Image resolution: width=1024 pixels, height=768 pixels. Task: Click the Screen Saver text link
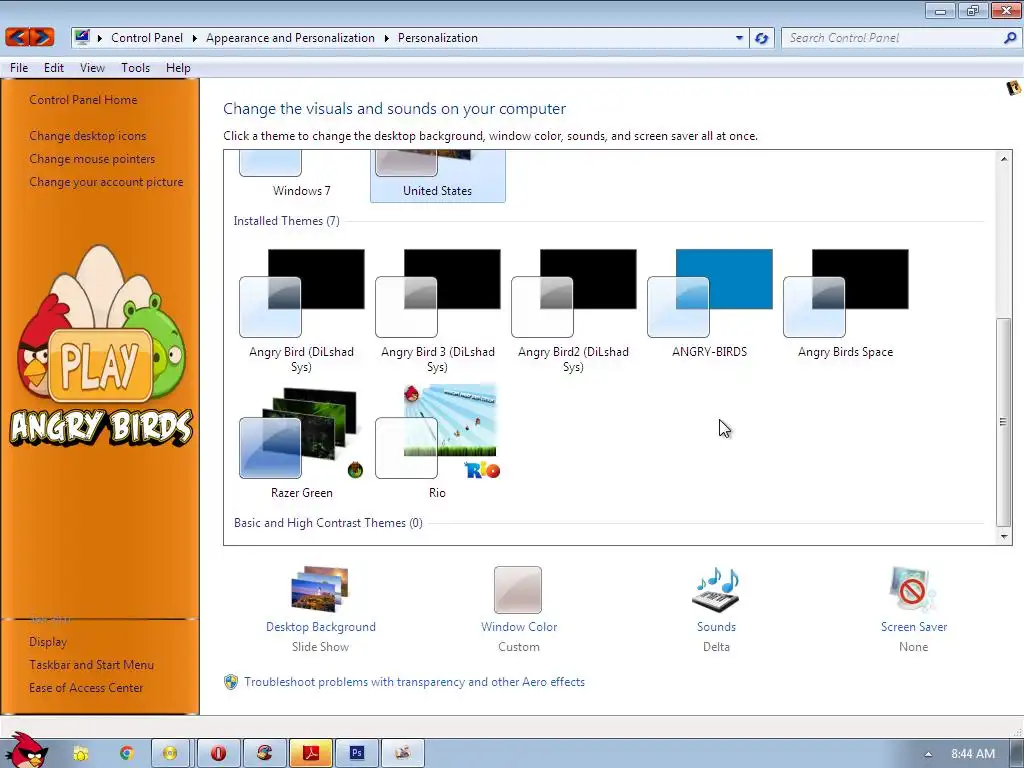tap(914, 627)
